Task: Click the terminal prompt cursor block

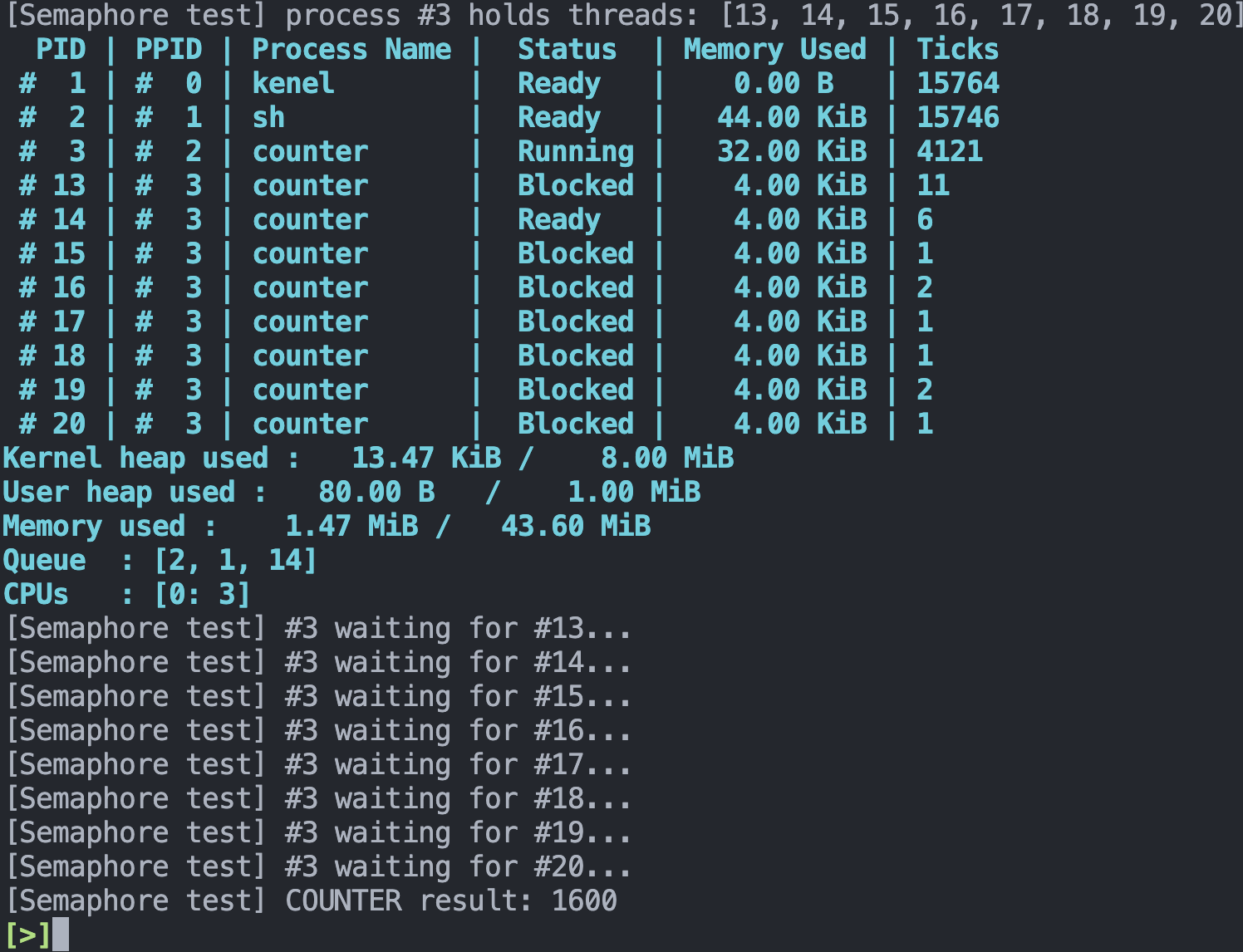Action: pyautogui.click(x=60, y=935)
